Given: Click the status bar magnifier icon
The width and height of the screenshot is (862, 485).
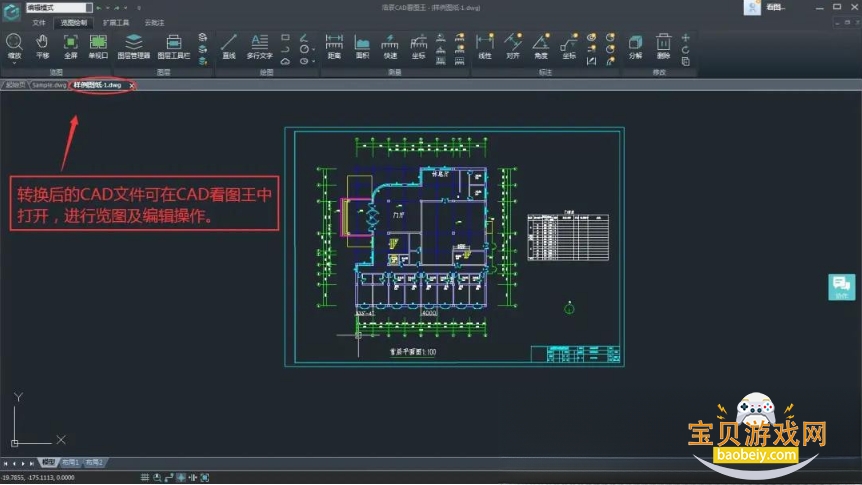Looking at the screenshot, I should (x=157, y=477).
